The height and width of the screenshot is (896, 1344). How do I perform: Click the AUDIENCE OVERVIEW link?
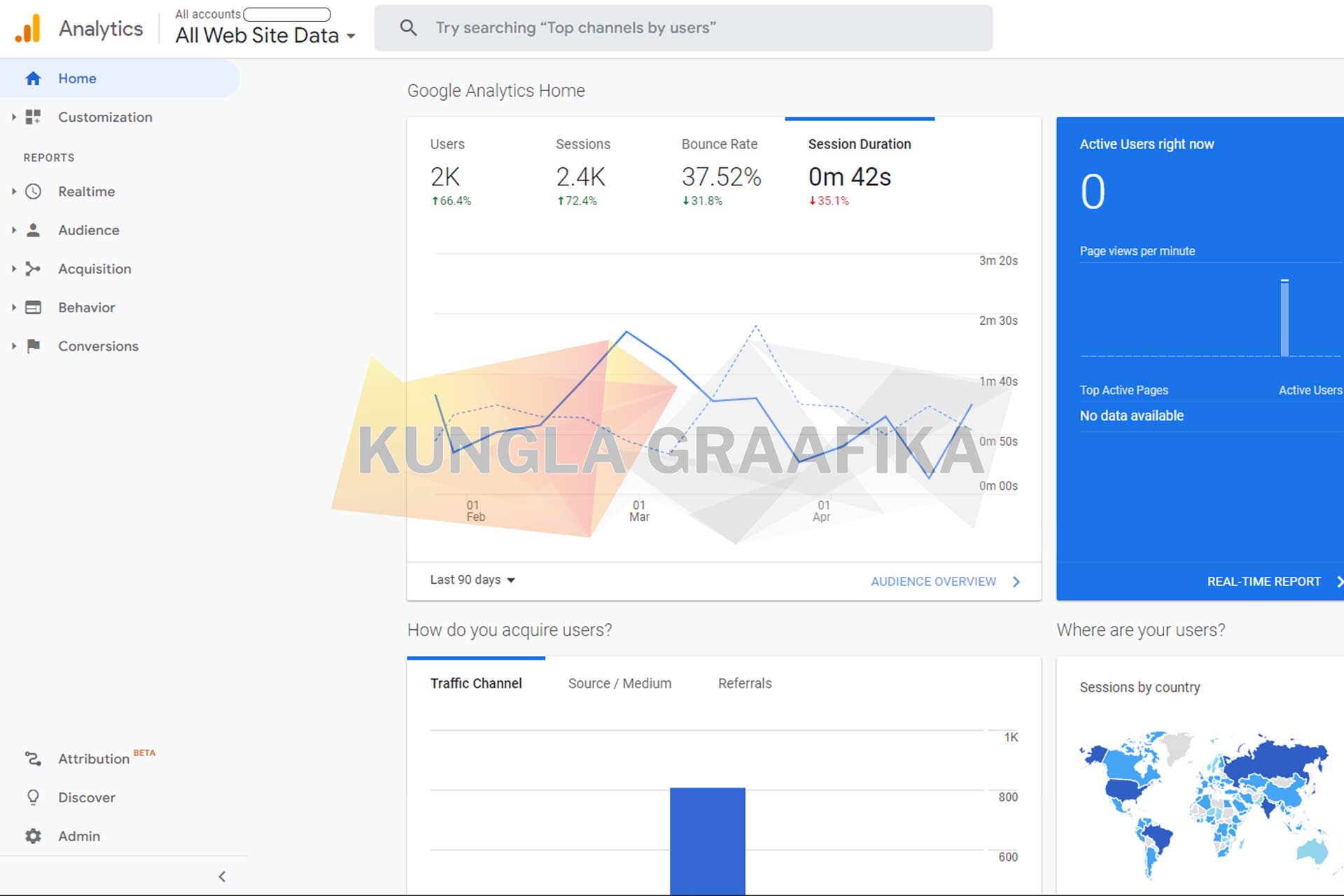coord(933,582)
